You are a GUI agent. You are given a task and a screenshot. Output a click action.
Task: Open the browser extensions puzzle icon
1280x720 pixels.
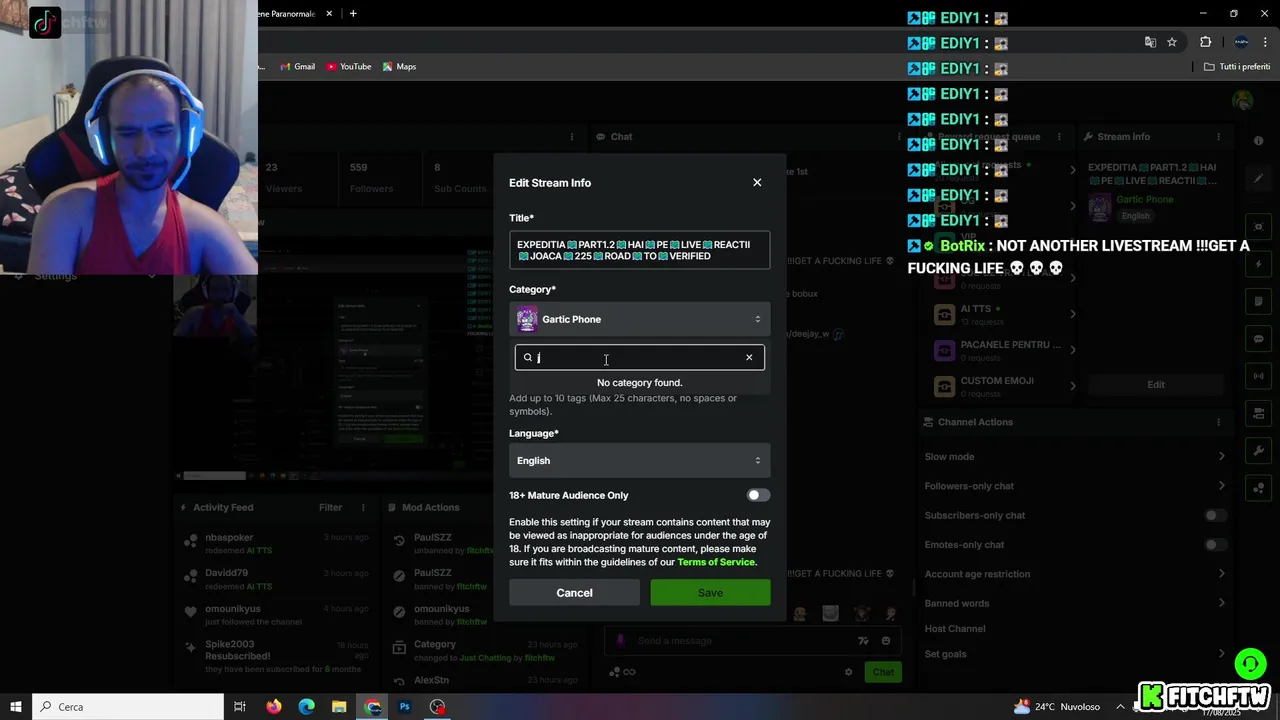click(x=1205, y=42)
